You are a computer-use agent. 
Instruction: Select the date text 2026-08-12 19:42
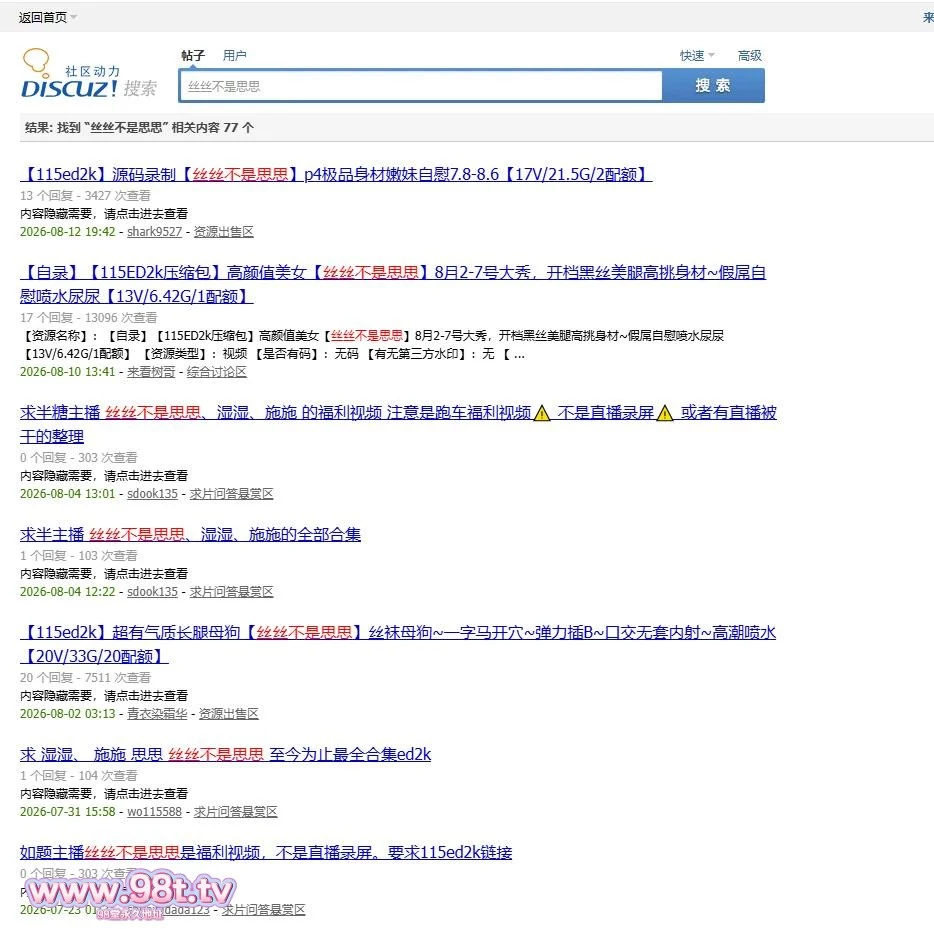(x=67, y=232)
